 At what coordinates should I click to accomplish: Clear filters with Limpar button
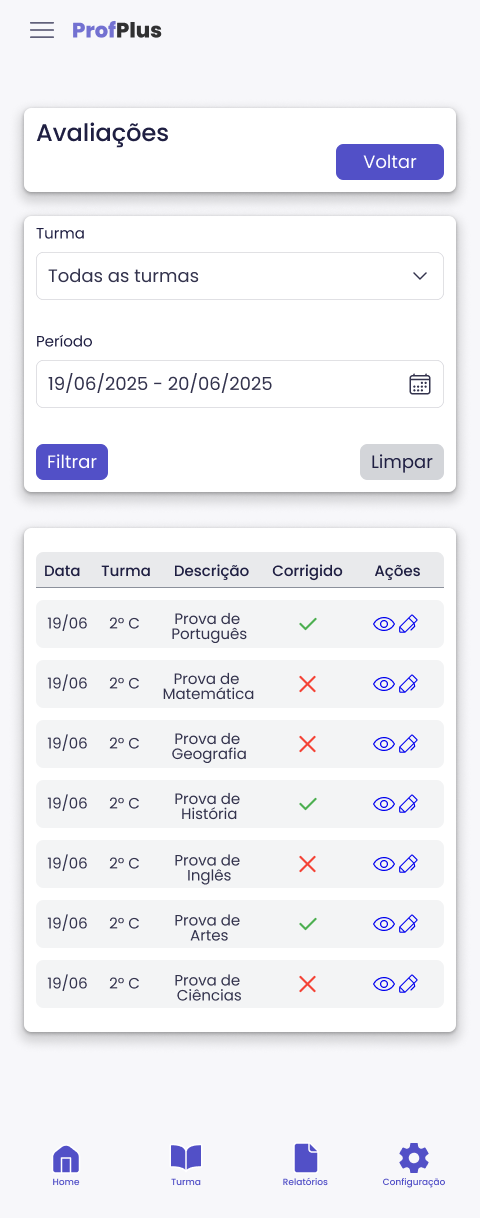(402, 462)
